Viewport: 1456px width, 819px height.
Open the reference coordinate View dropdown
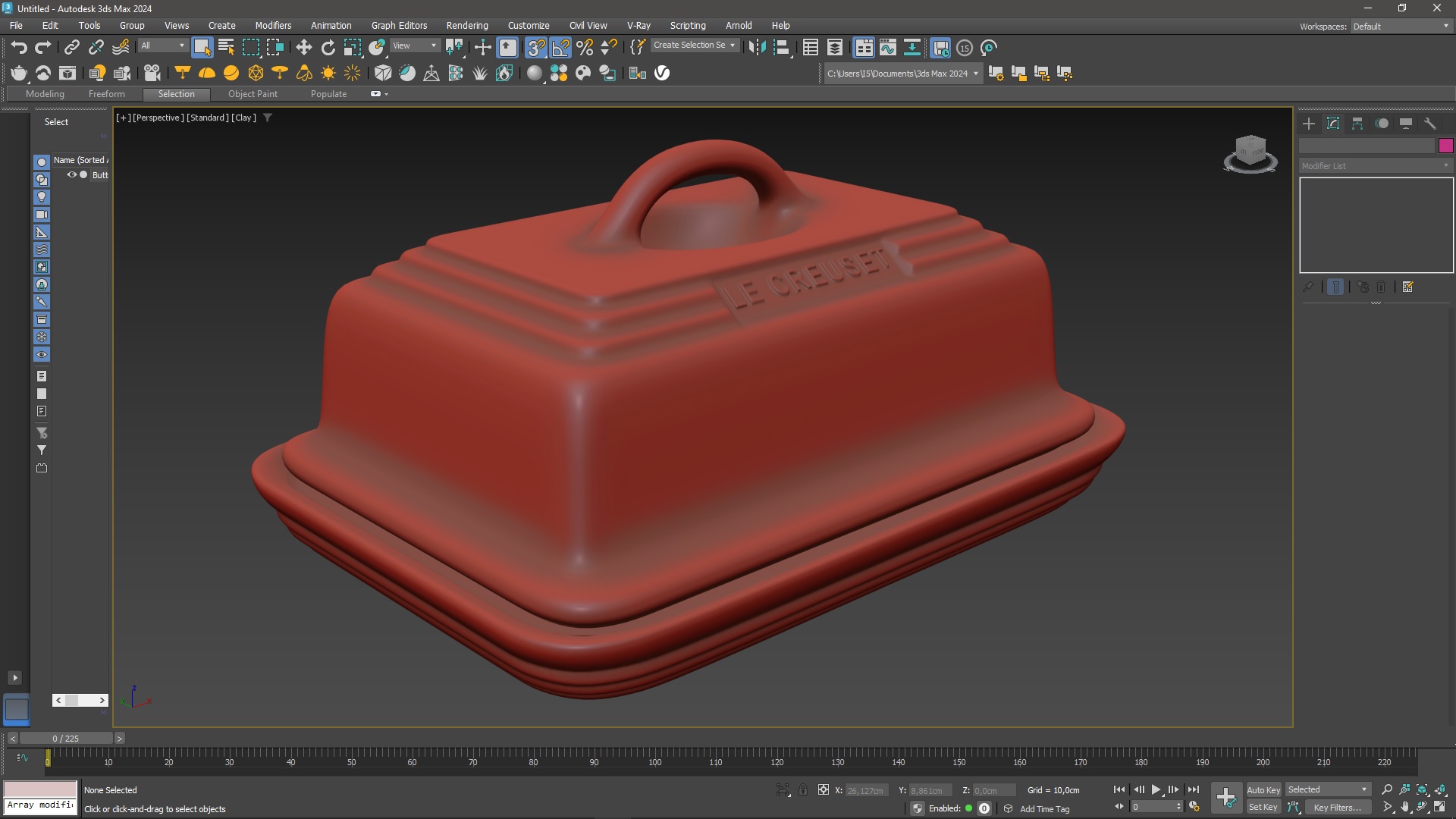414,45
